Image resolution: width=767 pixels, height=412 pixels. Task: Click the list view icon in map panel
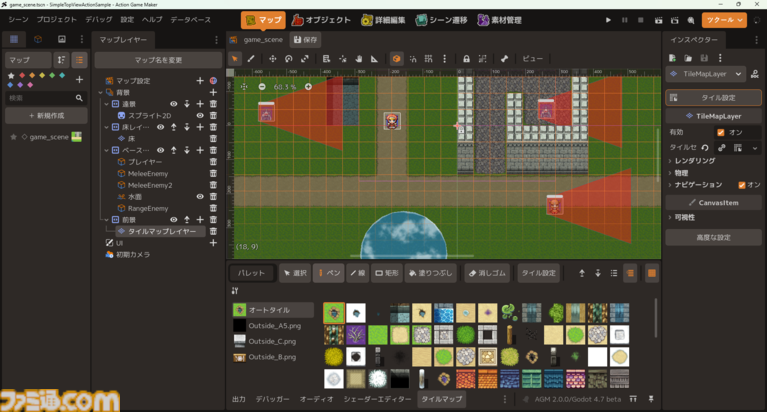(x=79, y=60)
